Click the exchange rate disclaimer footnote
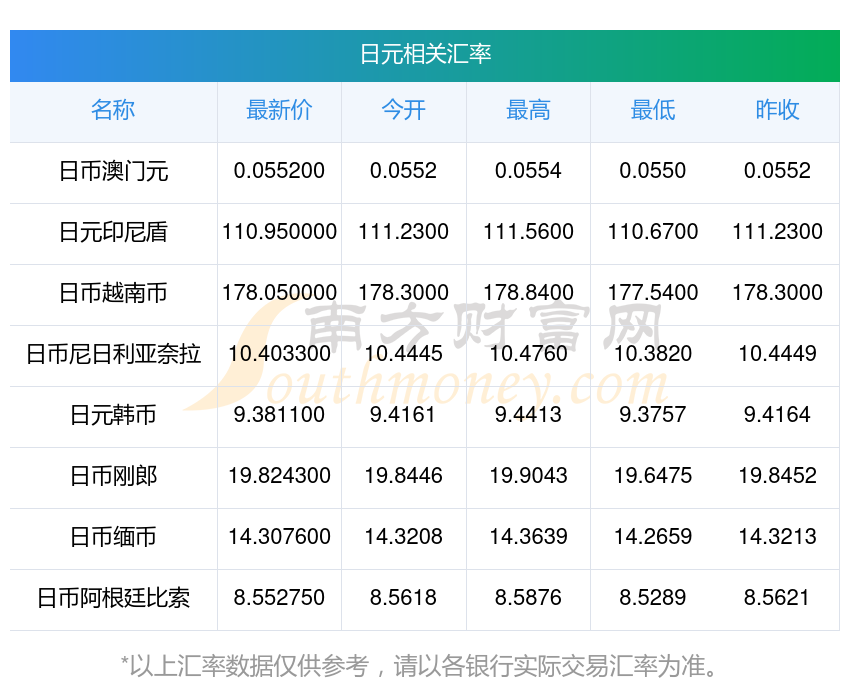Screen dimensions: 850x698 pos(418,665)
